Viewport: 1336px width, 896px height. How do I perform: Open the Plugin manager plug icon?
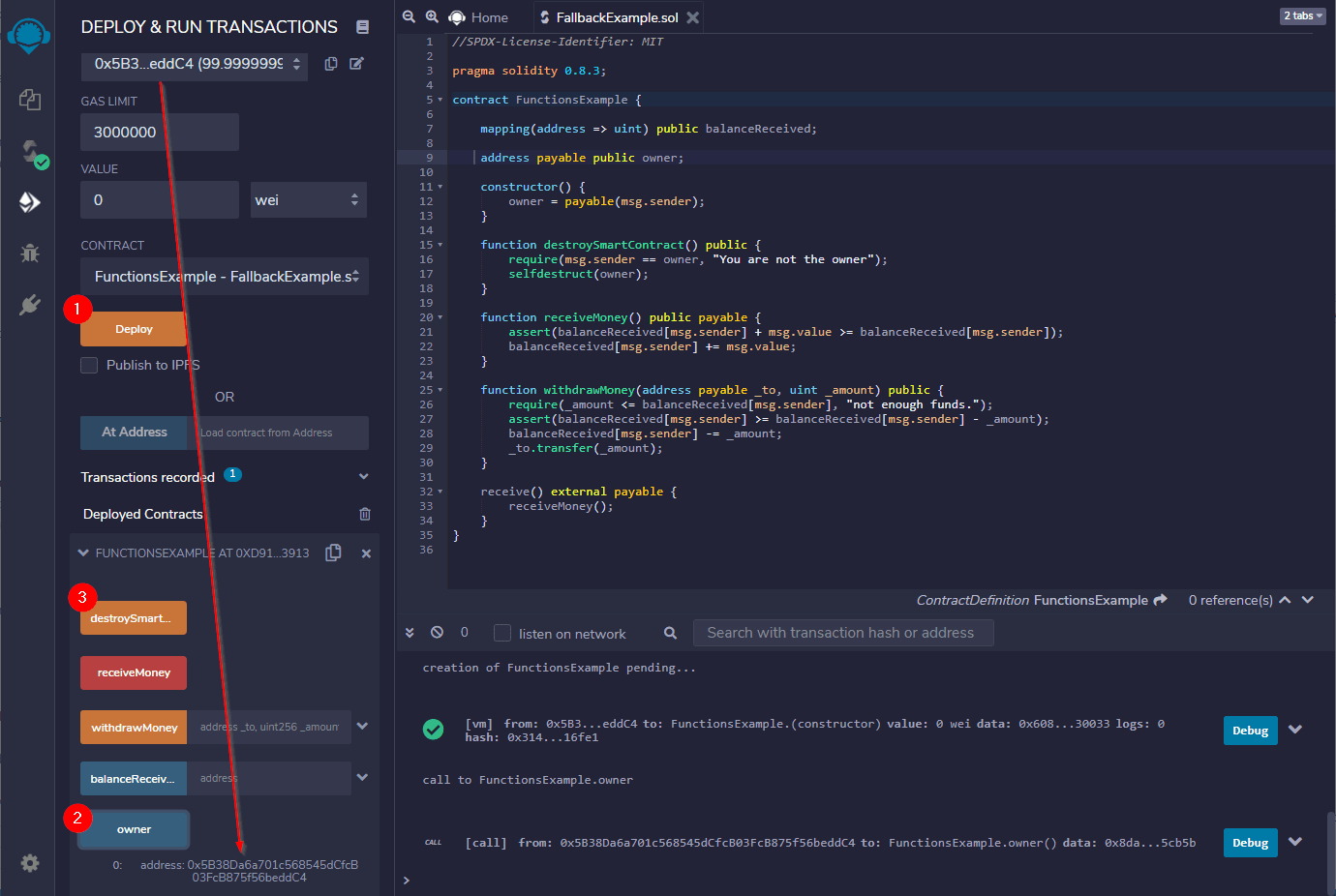[x=30, y=305]
